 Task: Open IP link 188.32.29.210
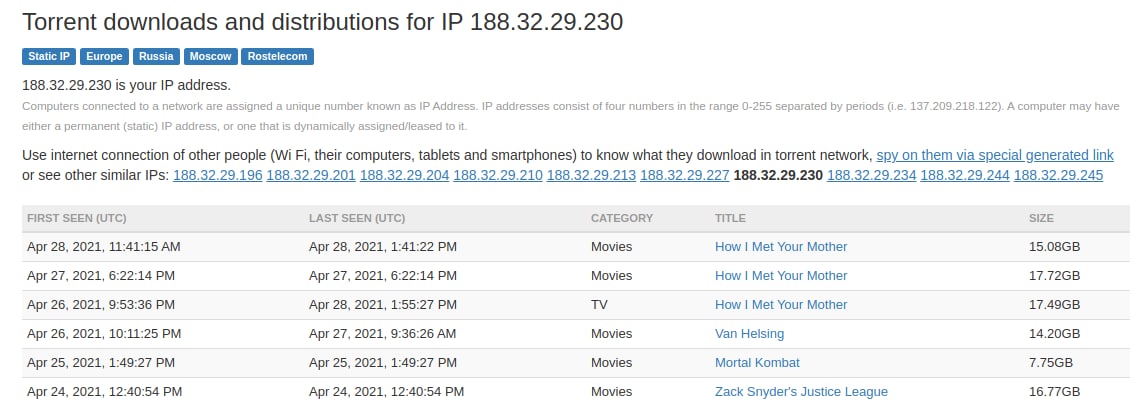point(498,175)
